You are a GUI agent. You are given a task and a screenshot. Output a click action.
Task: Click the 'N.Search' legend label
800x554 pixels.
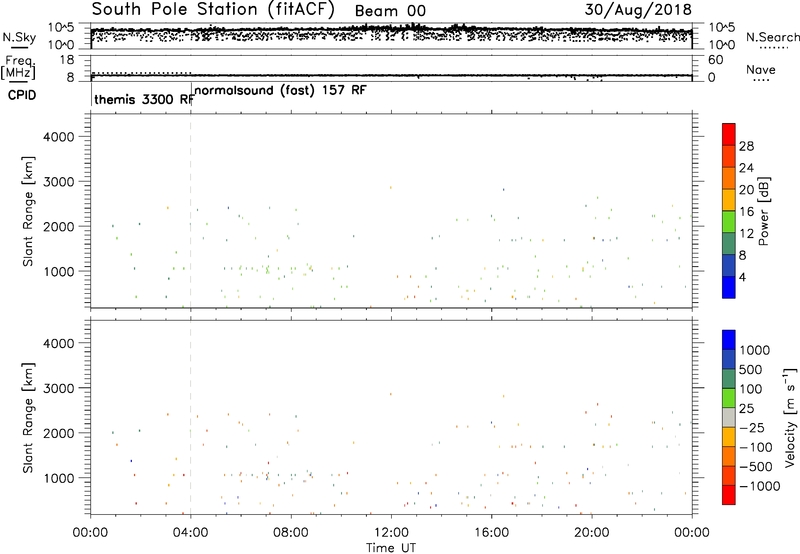pos(772,37)
